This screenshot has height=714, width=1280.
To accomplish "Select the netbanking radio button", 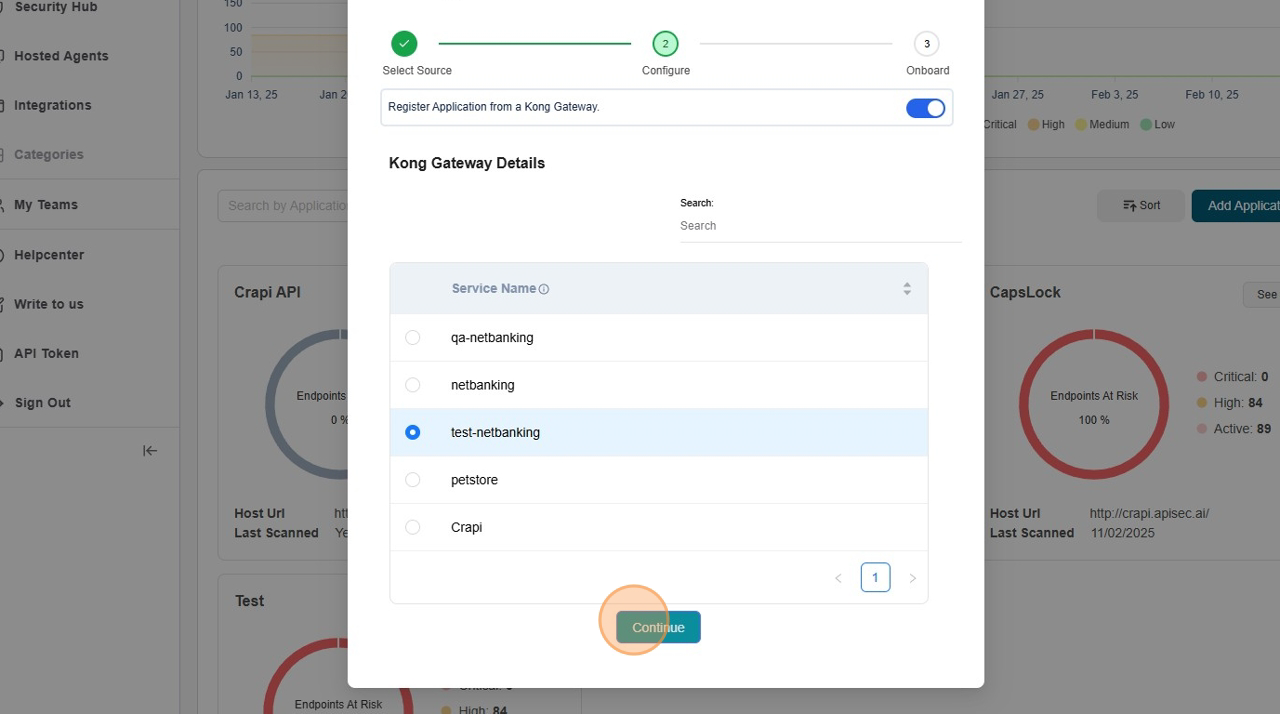I will point(412,385).
